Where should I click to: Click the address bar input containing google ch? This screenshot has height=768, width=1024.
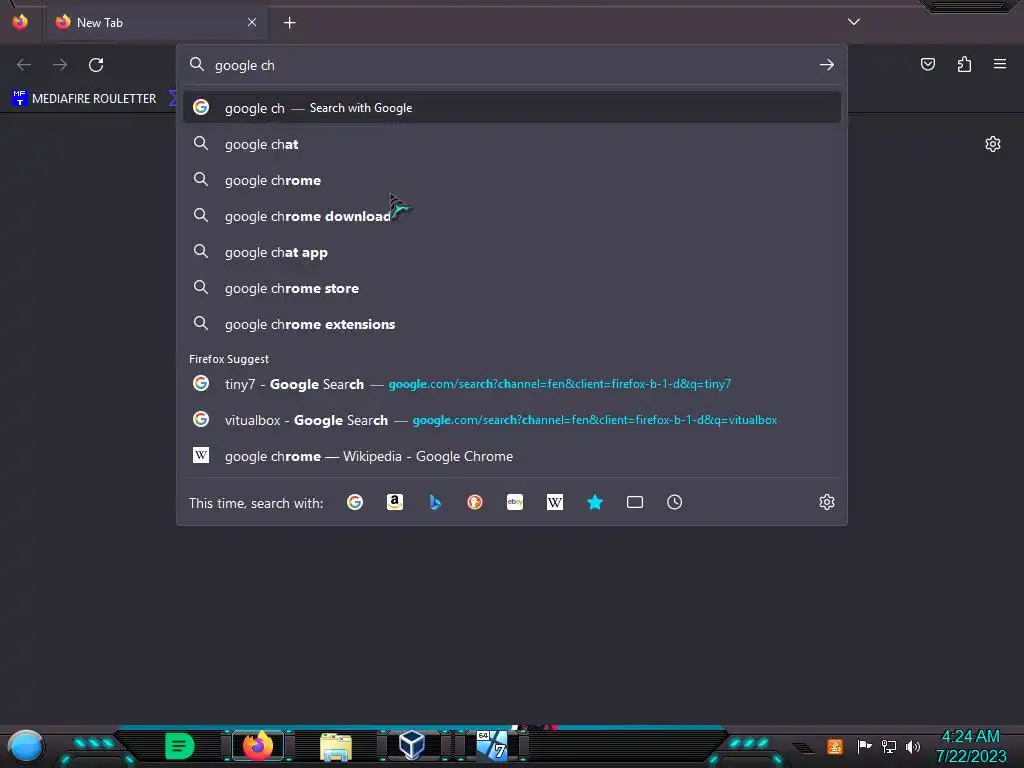(x=511, y=65)
